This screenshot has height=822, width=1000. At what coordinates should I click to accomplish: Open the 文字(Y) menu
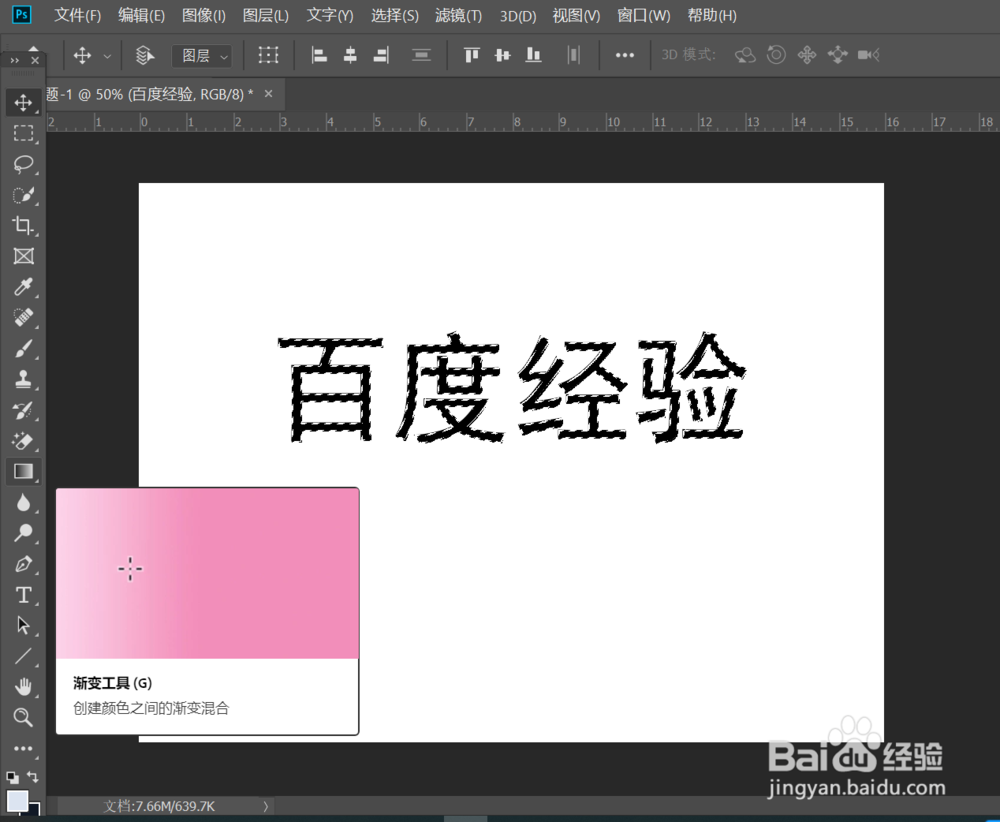pos(330,15)
